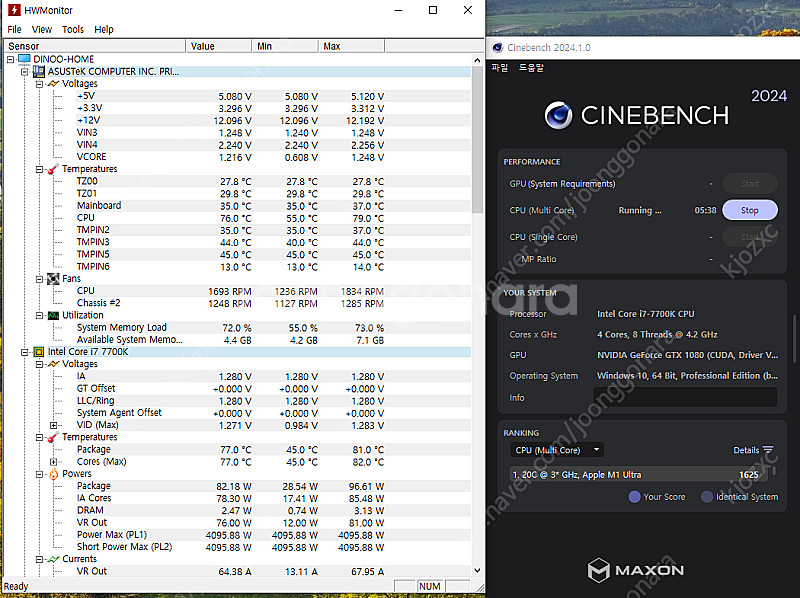Viewport: 800px width, 598px height.
Task: Open the HWMonitor Tools menu
Action: pos(73,30)
